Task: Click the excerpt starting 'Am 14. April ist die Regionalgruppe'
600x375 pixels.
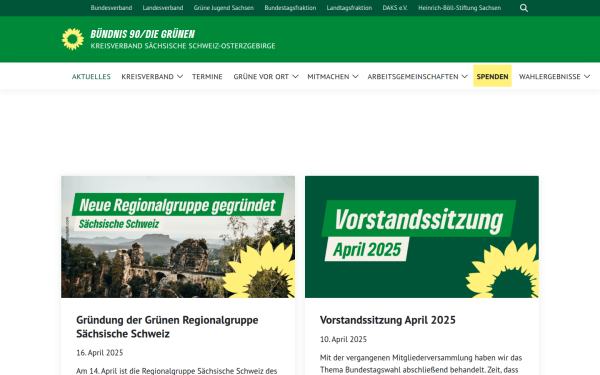Action: click(176, 371)
